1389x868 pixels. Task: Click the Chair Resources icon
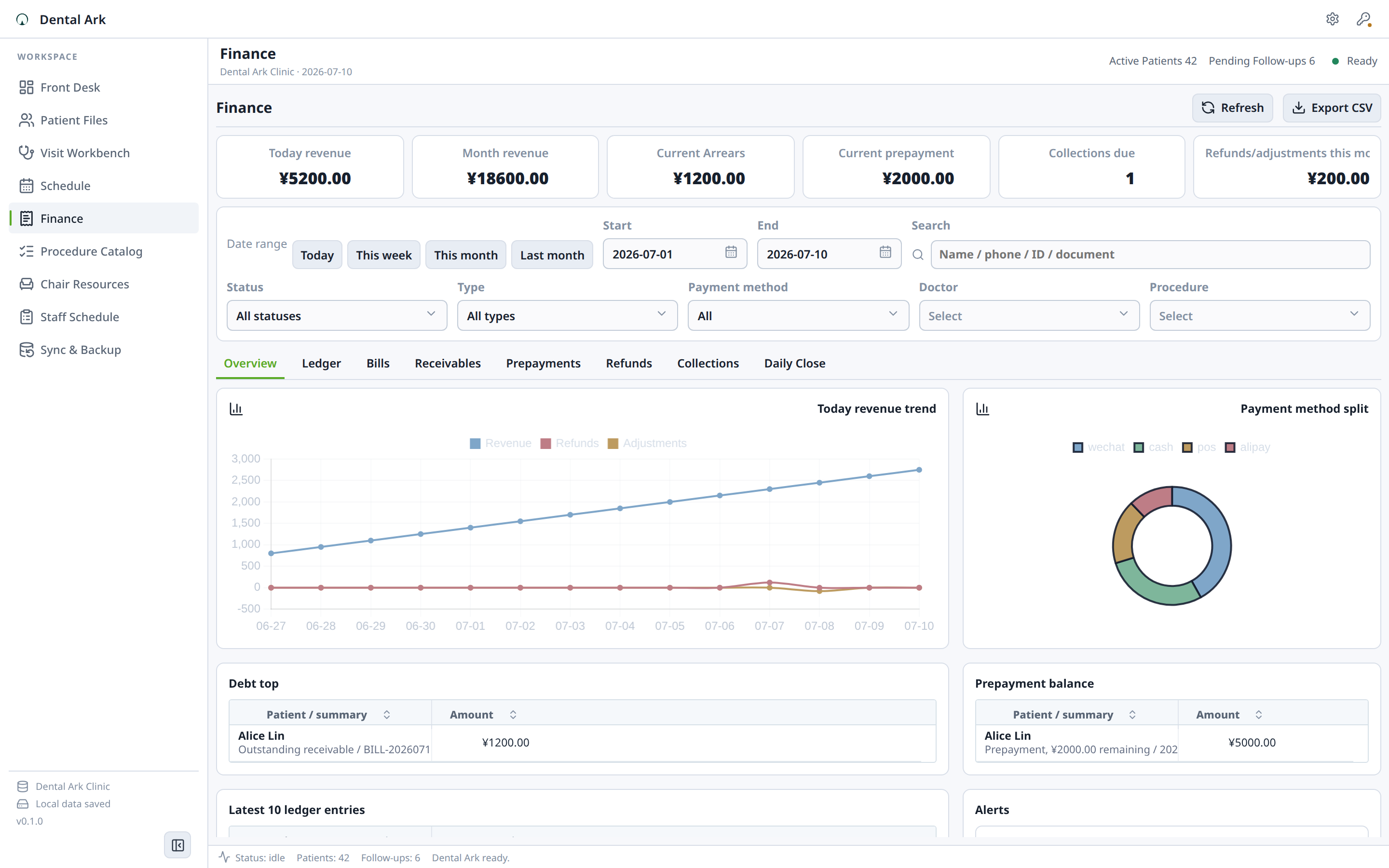pyautogui.click(x=27, y=284)
